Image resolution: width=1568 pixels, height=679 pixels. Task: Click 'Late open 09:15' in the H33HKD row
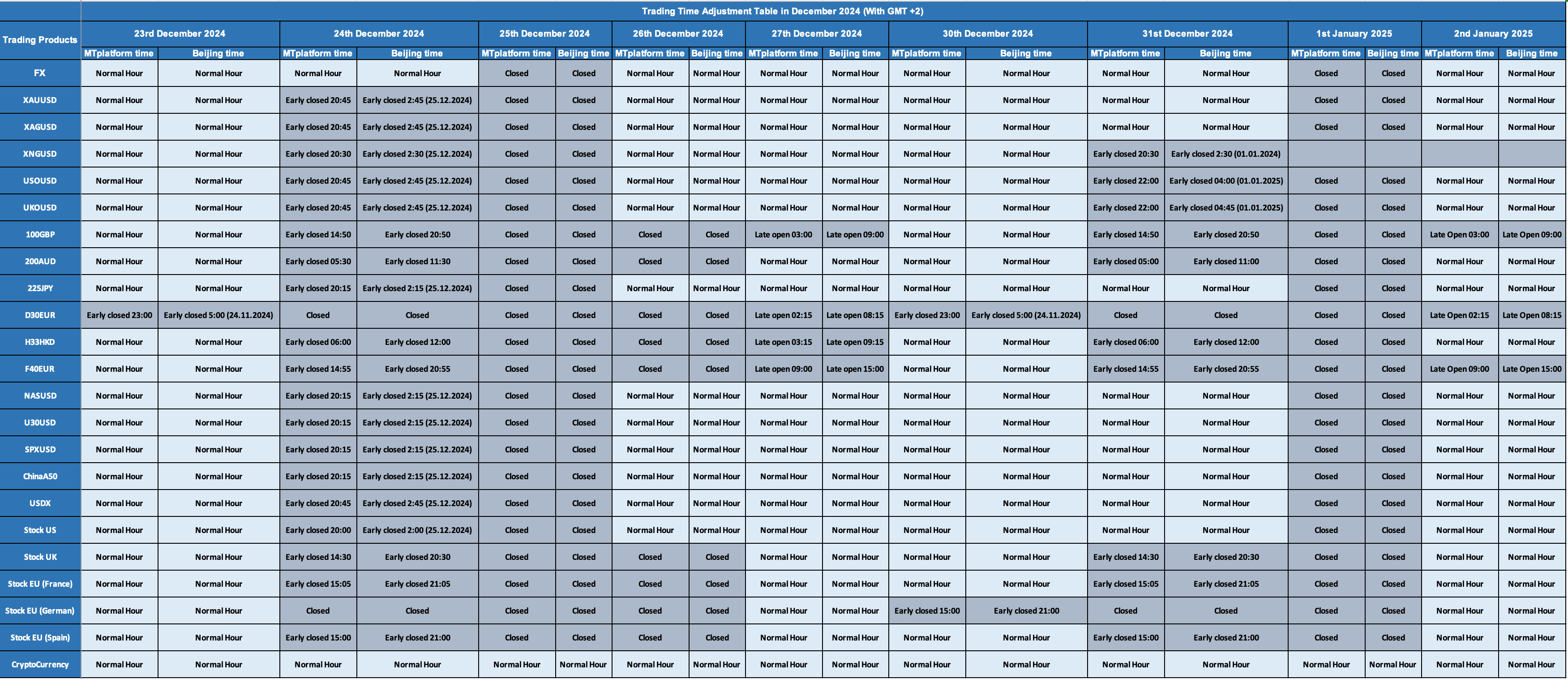855,342
